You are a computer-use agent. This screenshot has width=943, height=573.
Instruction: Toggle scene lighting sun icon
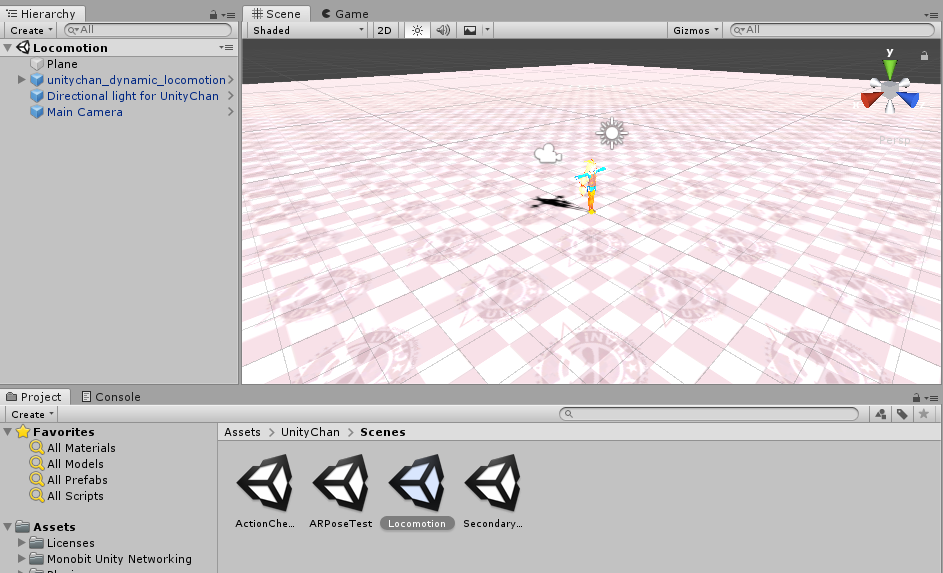(417, 30)
